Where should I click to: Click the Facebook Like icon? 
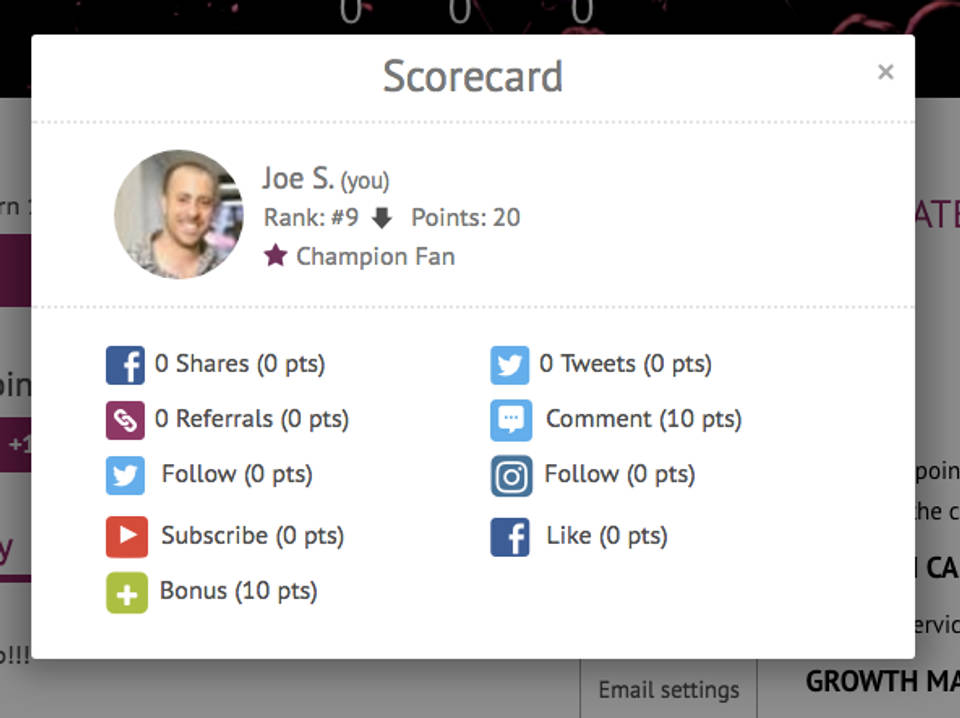[x=510, y=537]
